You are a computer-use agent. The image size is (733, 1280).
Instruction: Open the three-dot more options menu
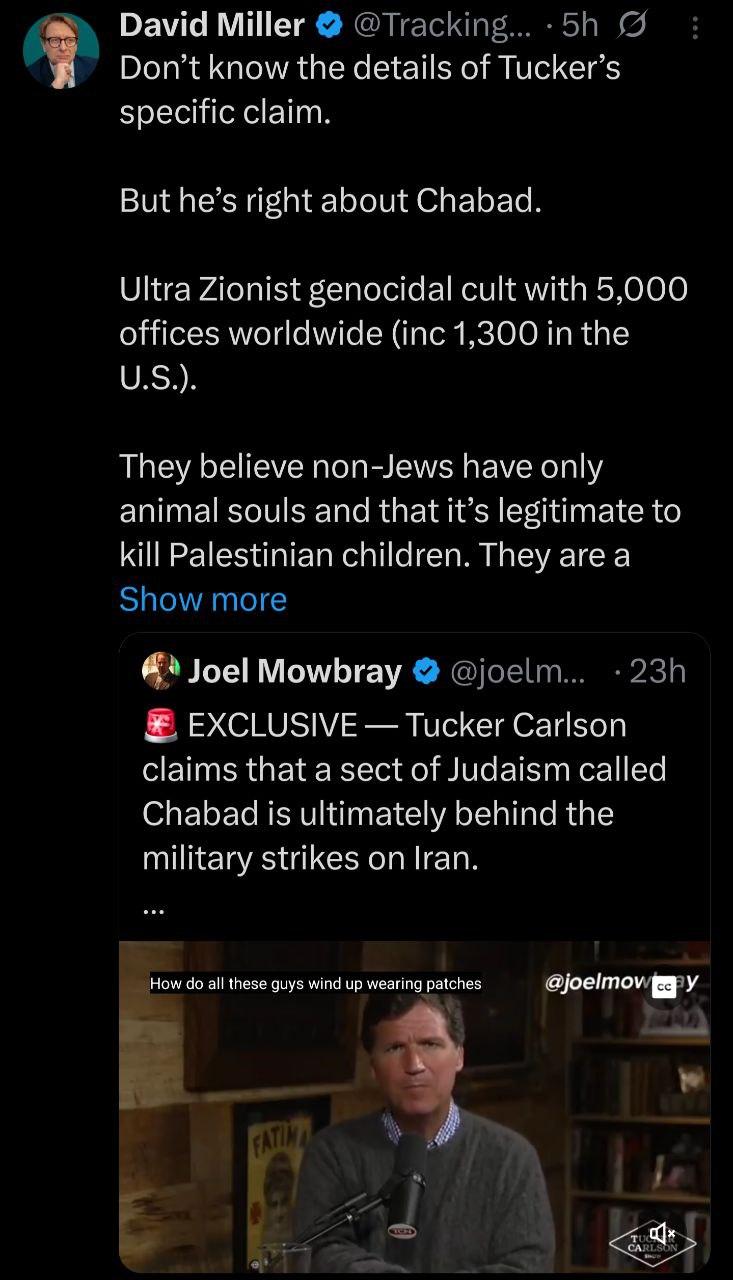coord(696,28)
